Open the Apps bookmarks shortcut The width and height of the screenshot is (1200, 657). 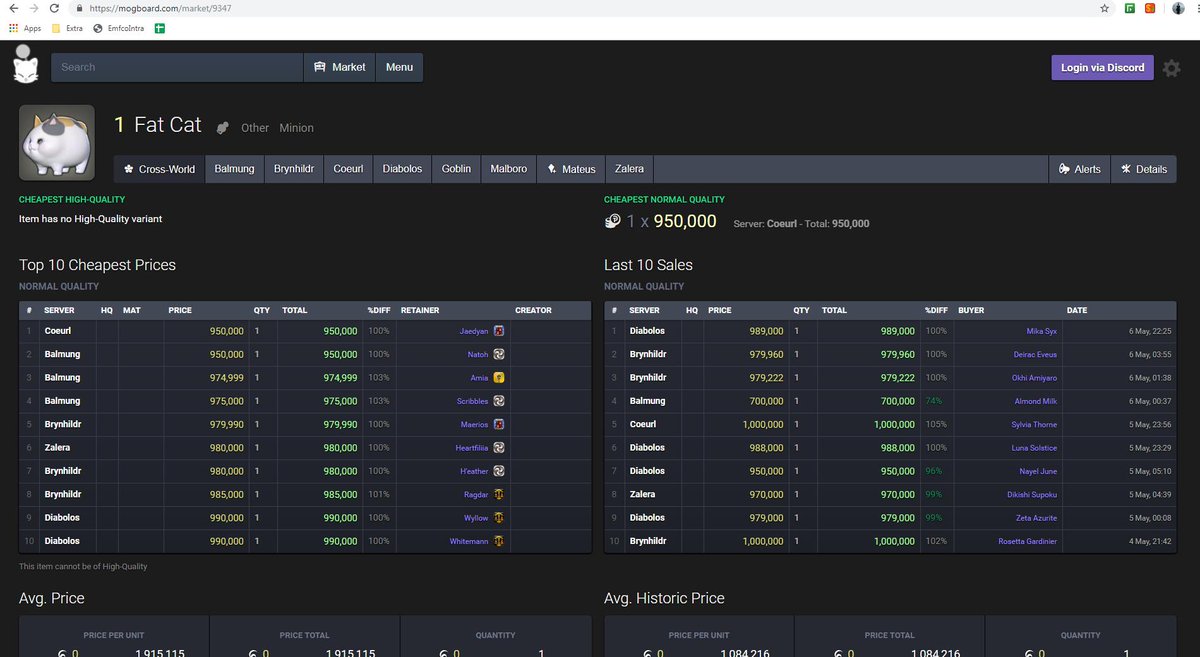25,28
